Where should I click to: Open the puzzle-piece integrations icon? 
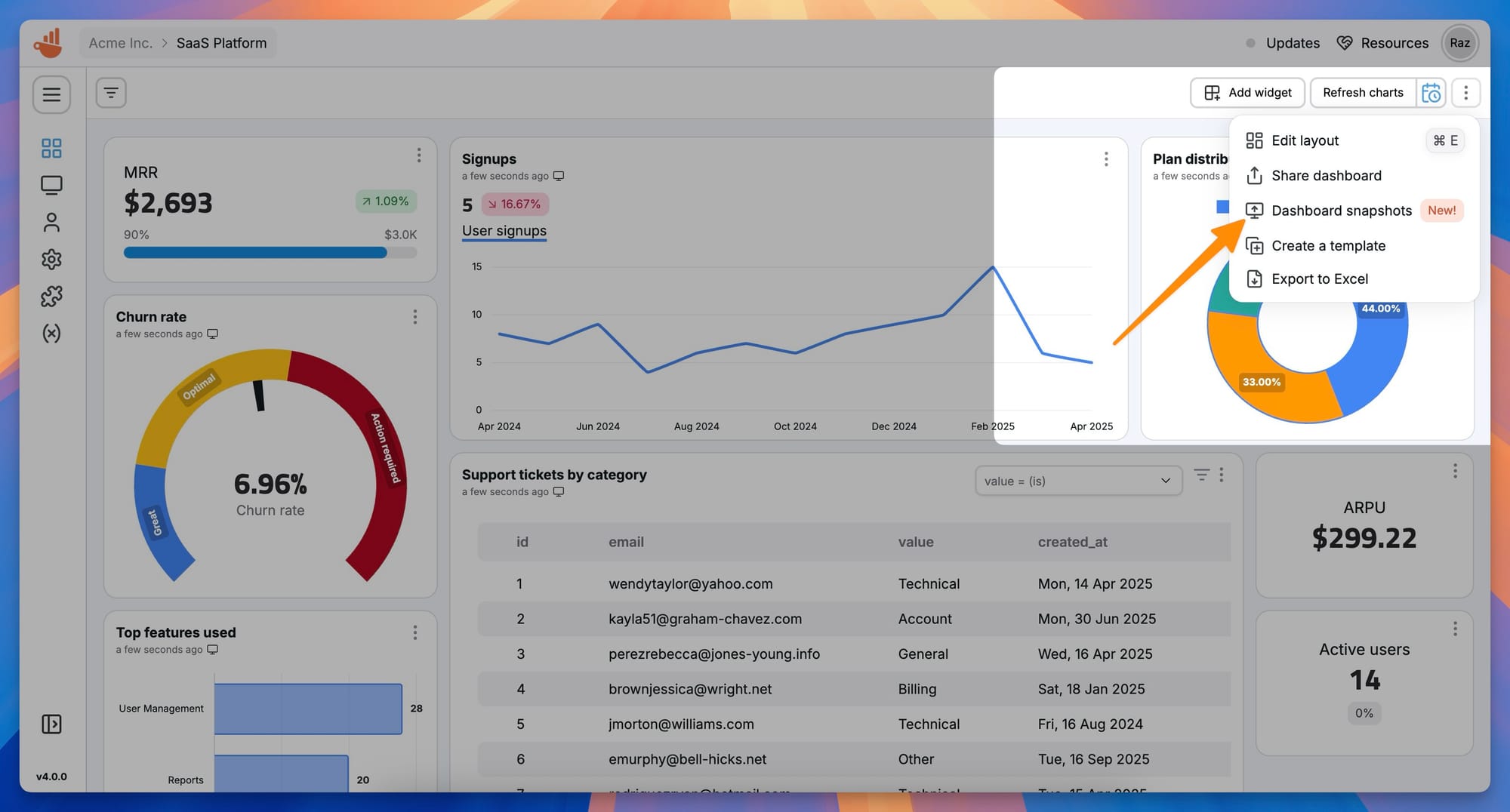click(51, 296)
